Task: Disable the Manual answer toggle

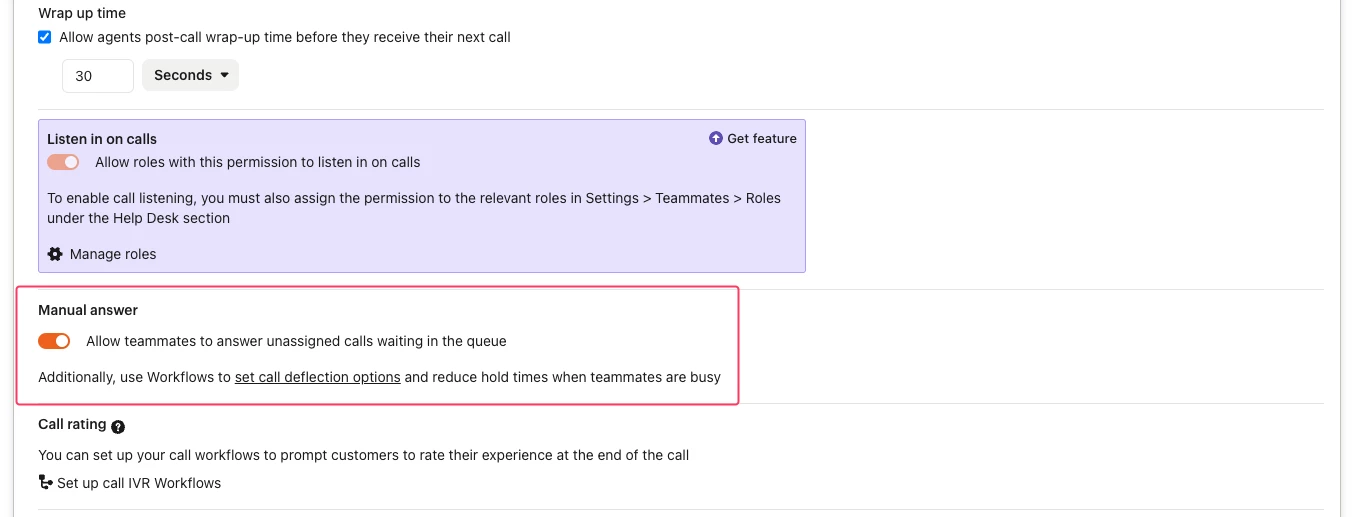Action: tap(54, 341)
